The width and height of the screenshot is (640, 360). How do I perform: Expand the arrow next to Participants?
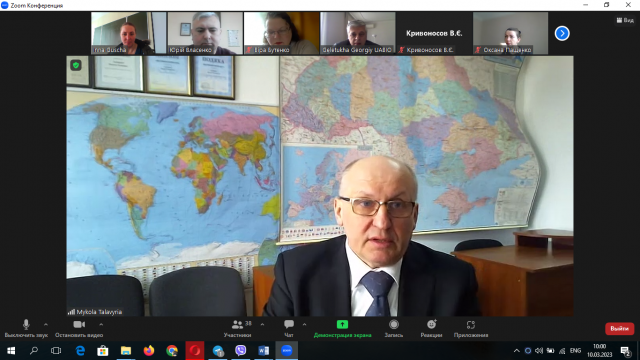[x=262, y=324]
